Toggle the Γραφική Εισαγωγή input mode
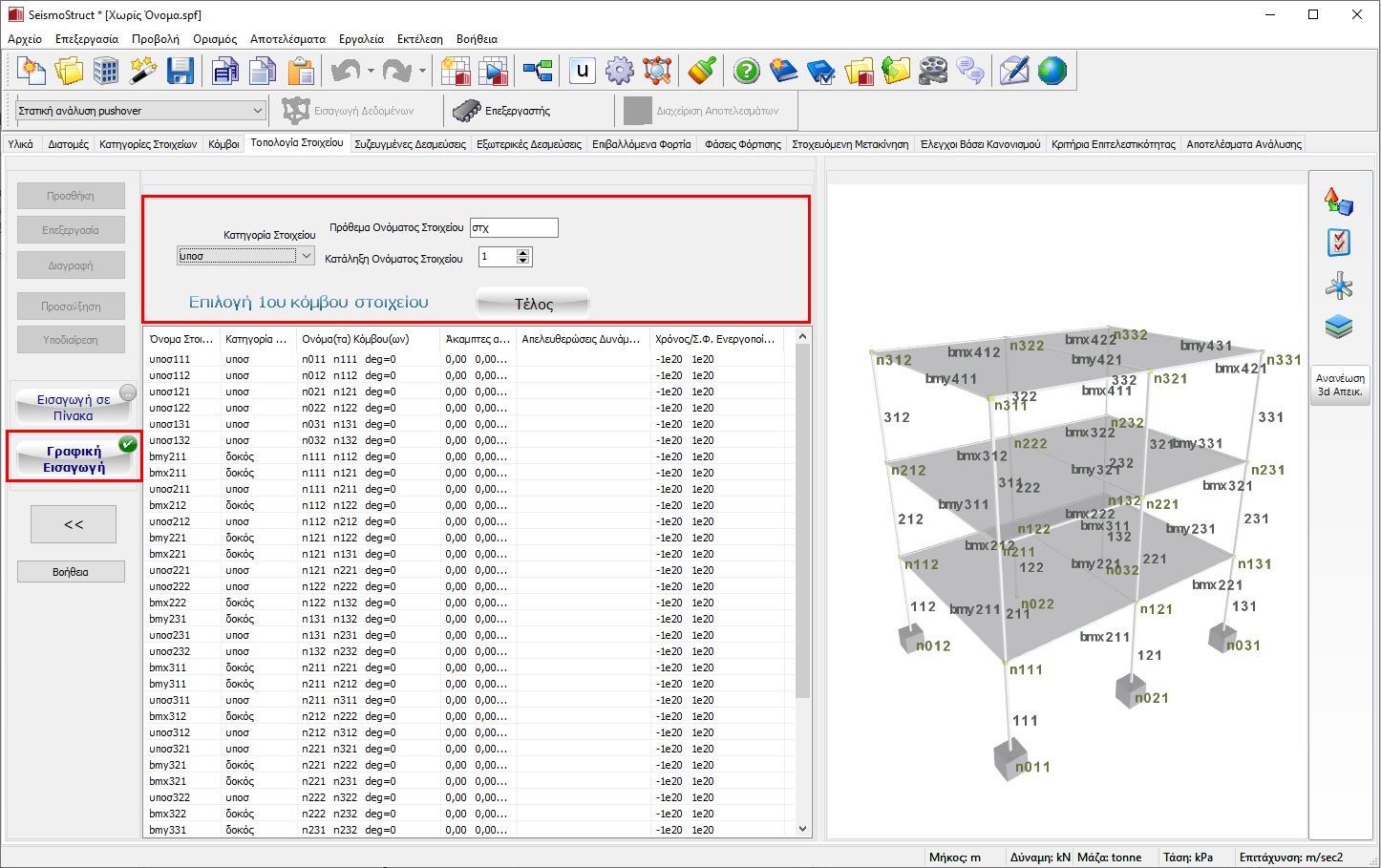Screen dimensions: 1381x868 click(x=74, y=458)
